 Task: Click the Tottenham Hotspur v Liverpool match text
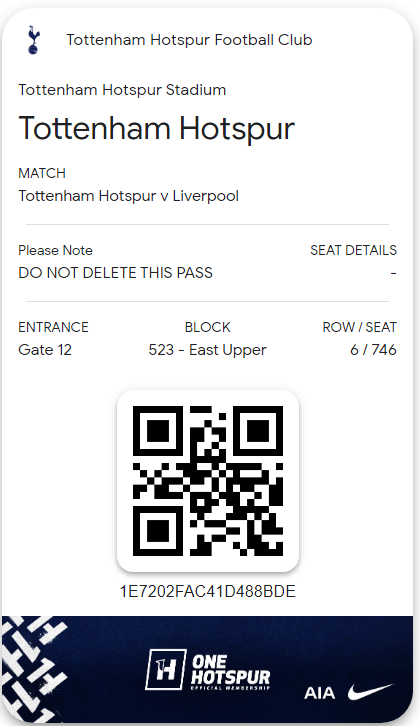tap(128, 196)
